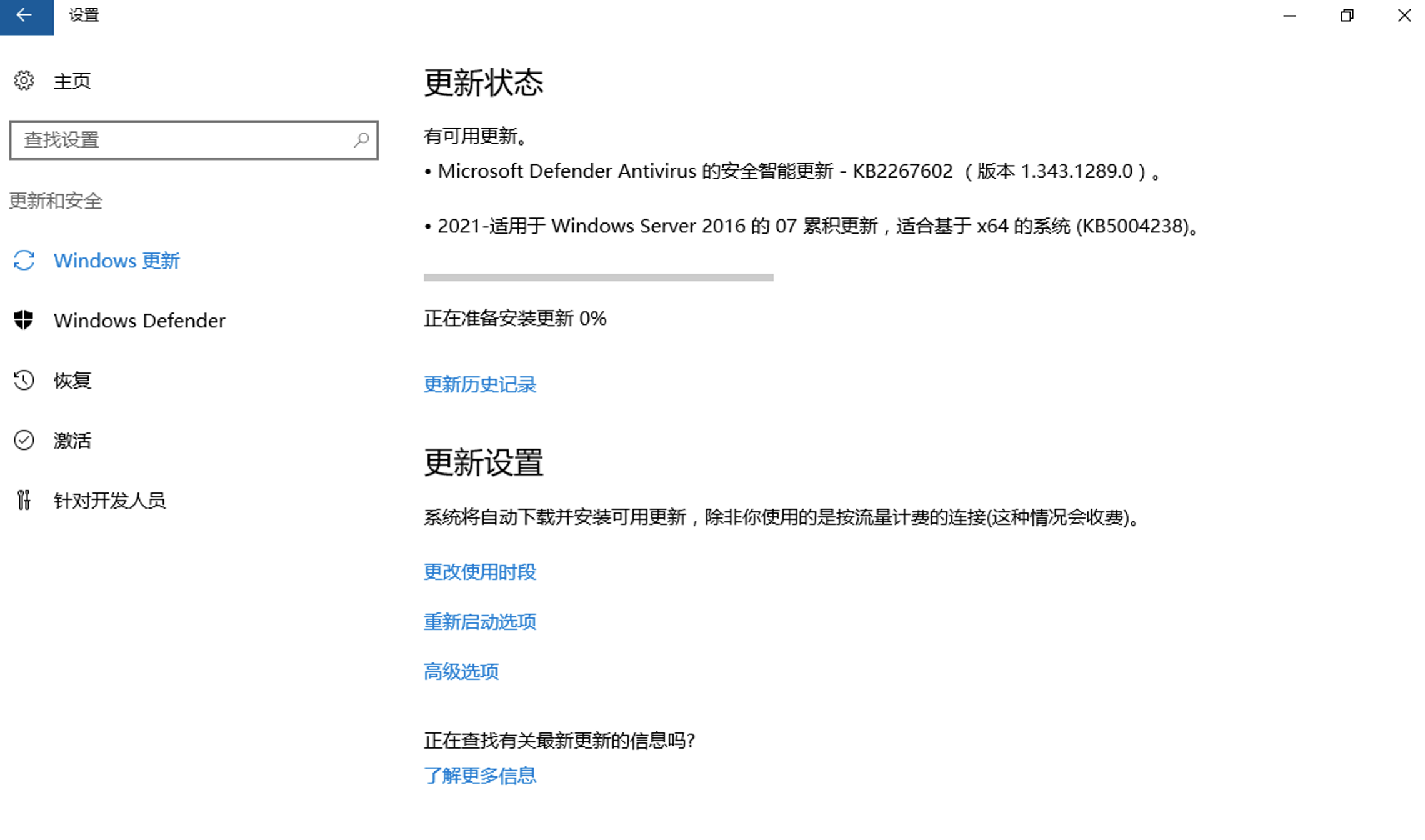Click the 更新设置 heading

point(484,463)
